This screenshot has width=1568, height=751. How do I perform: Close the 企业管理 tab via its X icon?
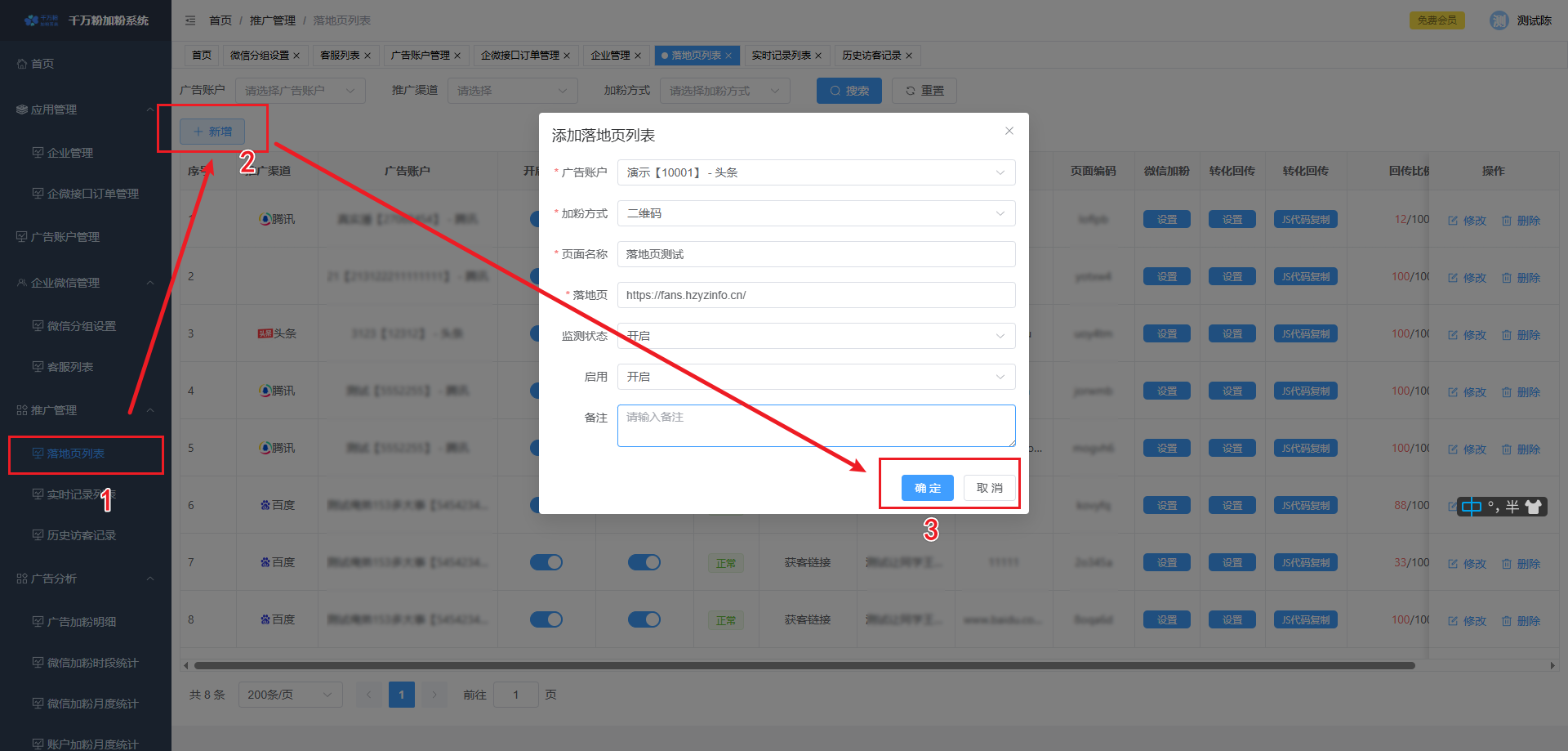tap(638, 56)
